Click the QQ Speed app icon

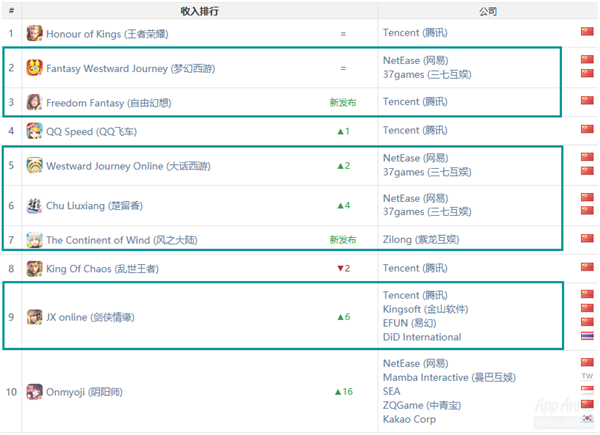tap(34, 131)
